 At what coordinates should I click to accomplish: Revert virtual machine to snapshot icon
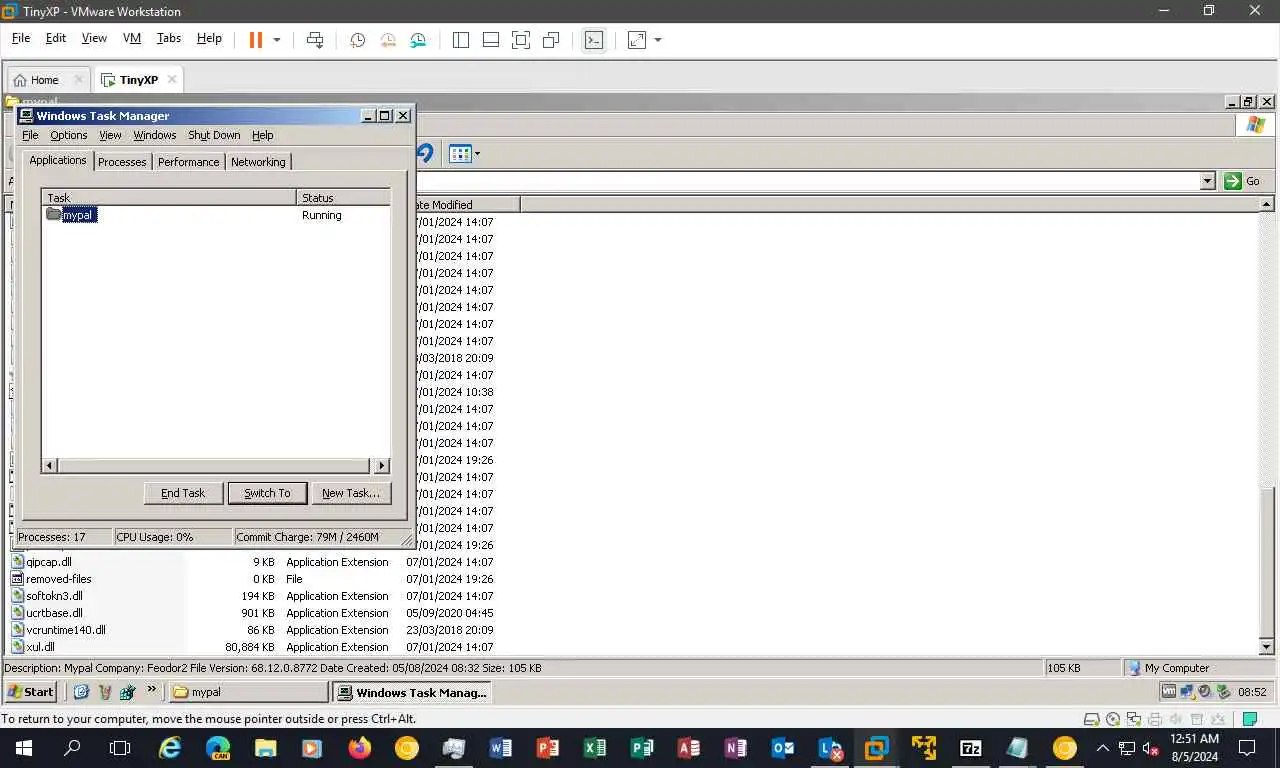tap(387, 40)
